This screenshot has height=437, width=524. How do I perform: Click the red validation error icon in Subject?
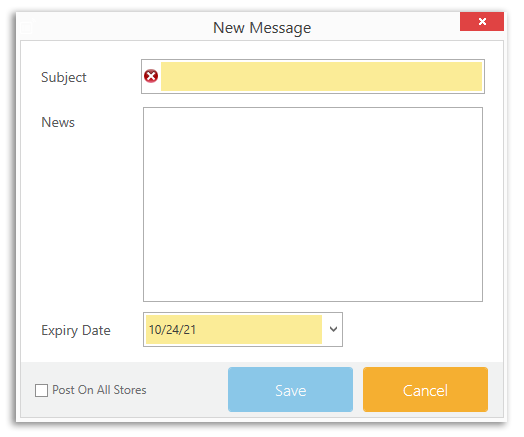click(151, 76)
